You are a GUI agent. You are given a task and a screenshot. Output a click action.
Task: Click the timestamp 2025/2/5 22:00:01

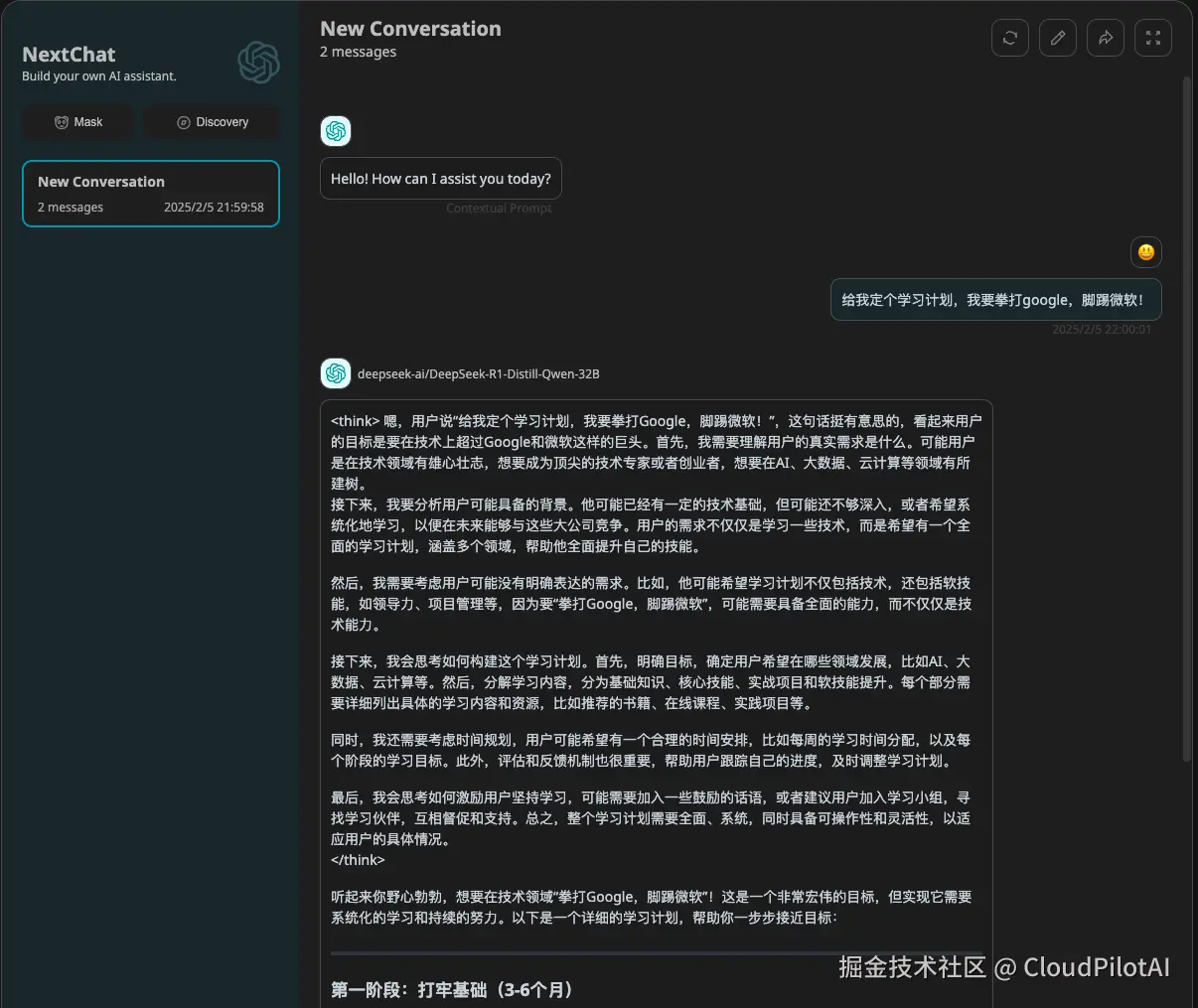tap(1102, 330)
